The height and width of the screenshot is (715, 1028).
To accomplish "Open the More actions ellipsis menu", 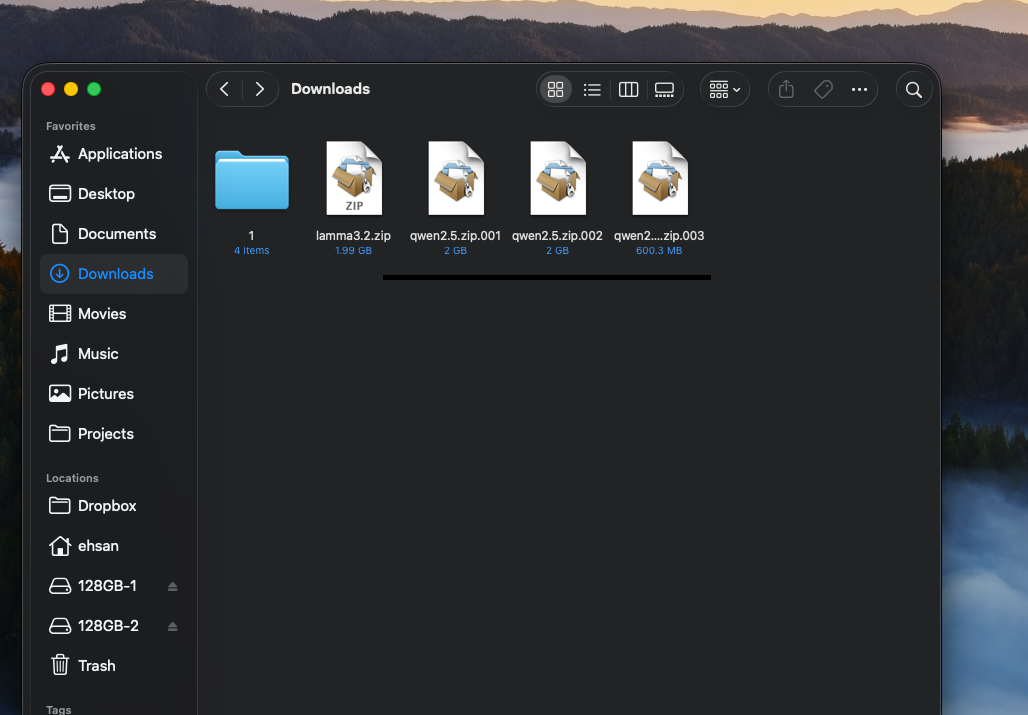I will coord(859,89).
